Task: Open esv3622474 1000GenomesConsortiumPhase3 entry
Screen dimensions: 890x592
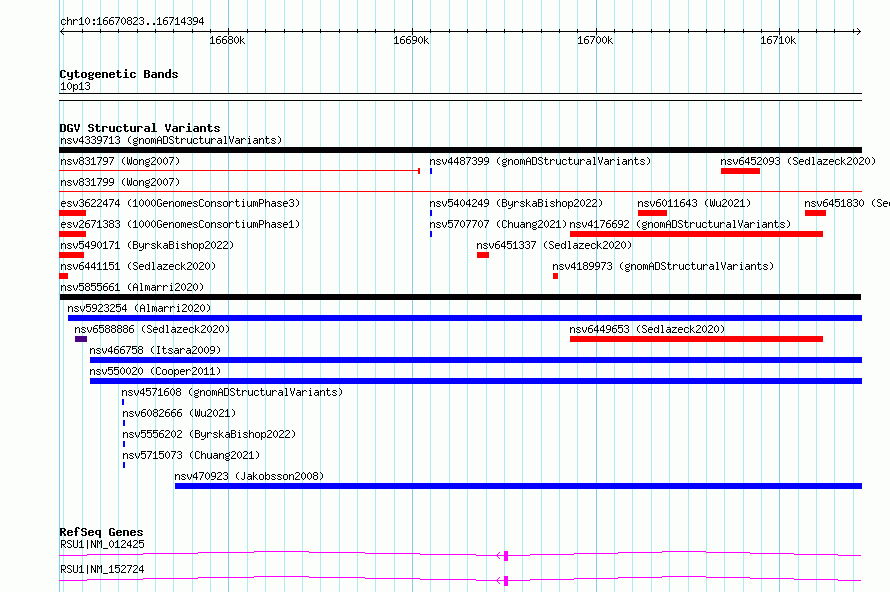Action: coord(180,203)
